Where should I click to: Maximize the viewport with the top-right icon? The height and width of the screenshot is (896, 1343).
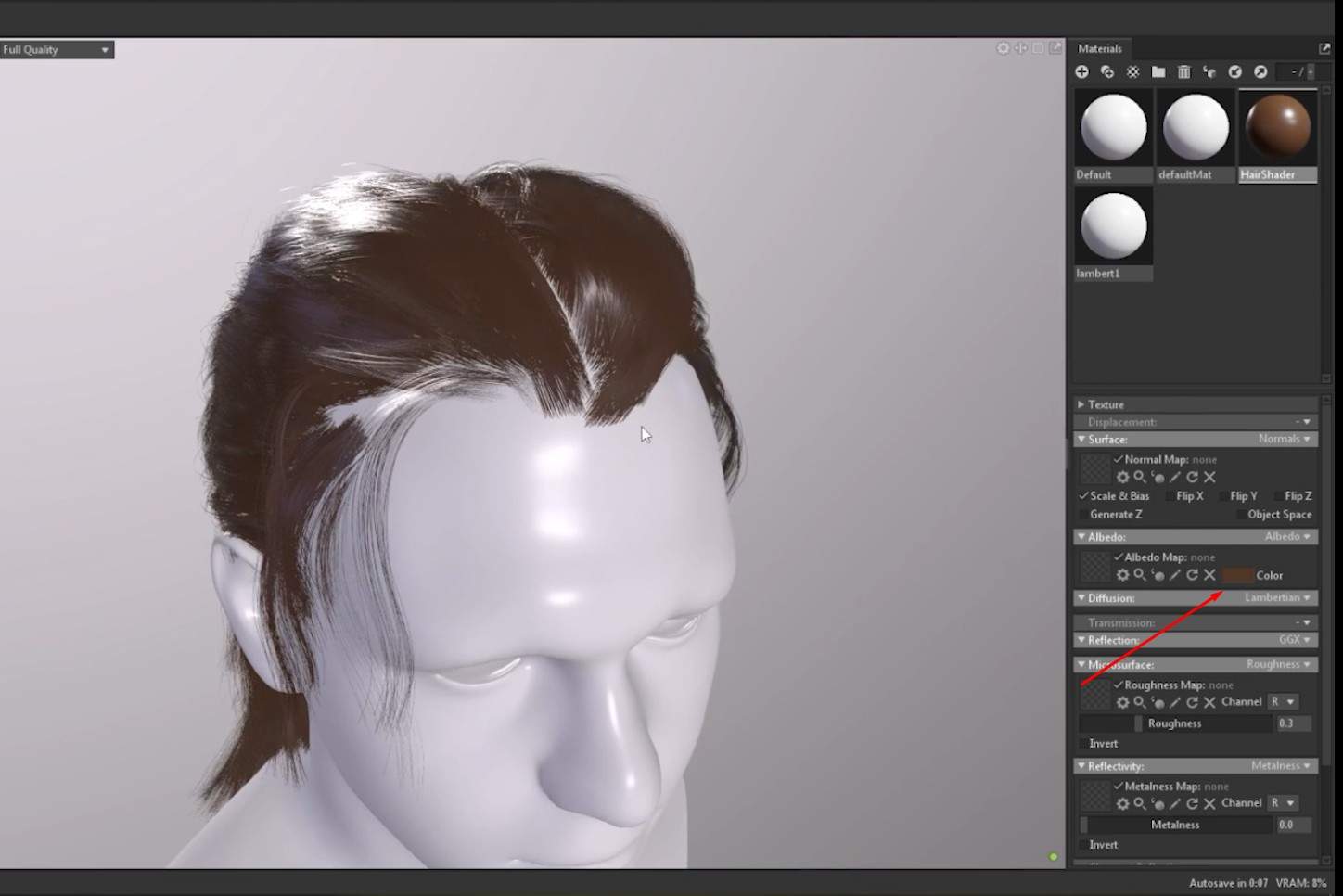(x=1055, y=48)
